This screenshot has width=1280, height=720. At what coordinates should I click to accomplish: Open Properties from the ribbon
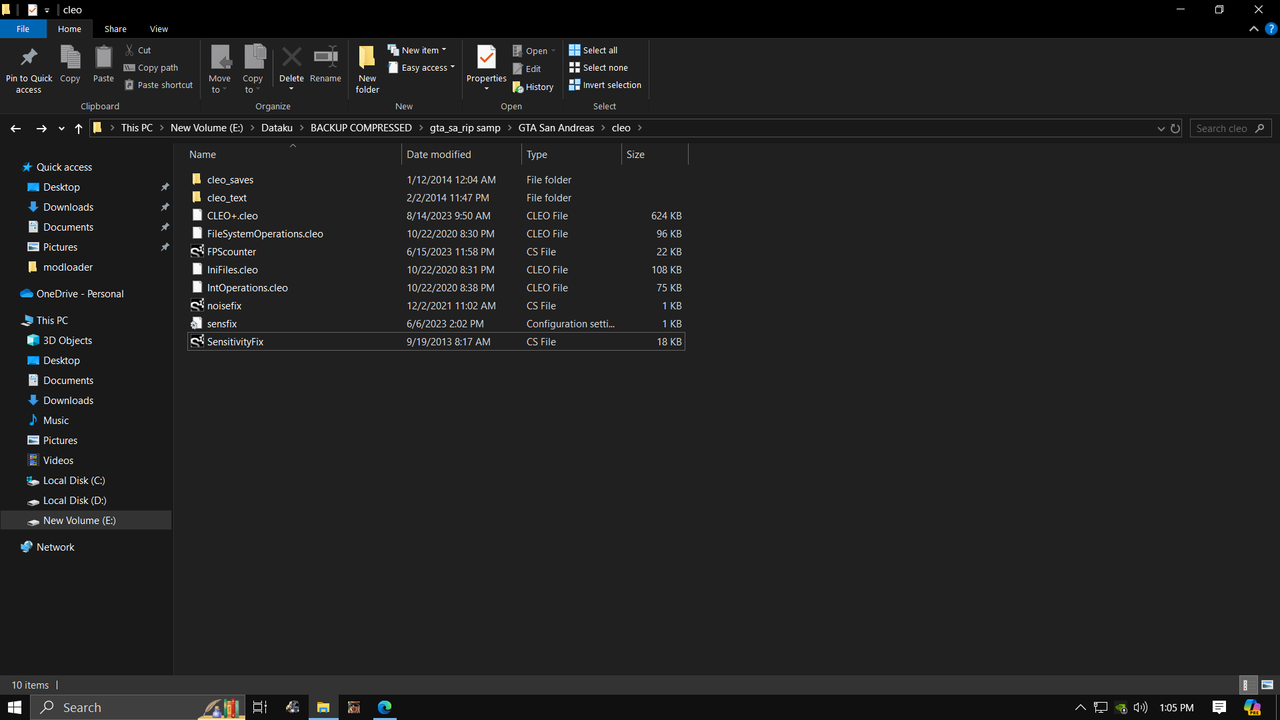click(x=486, y=66)
